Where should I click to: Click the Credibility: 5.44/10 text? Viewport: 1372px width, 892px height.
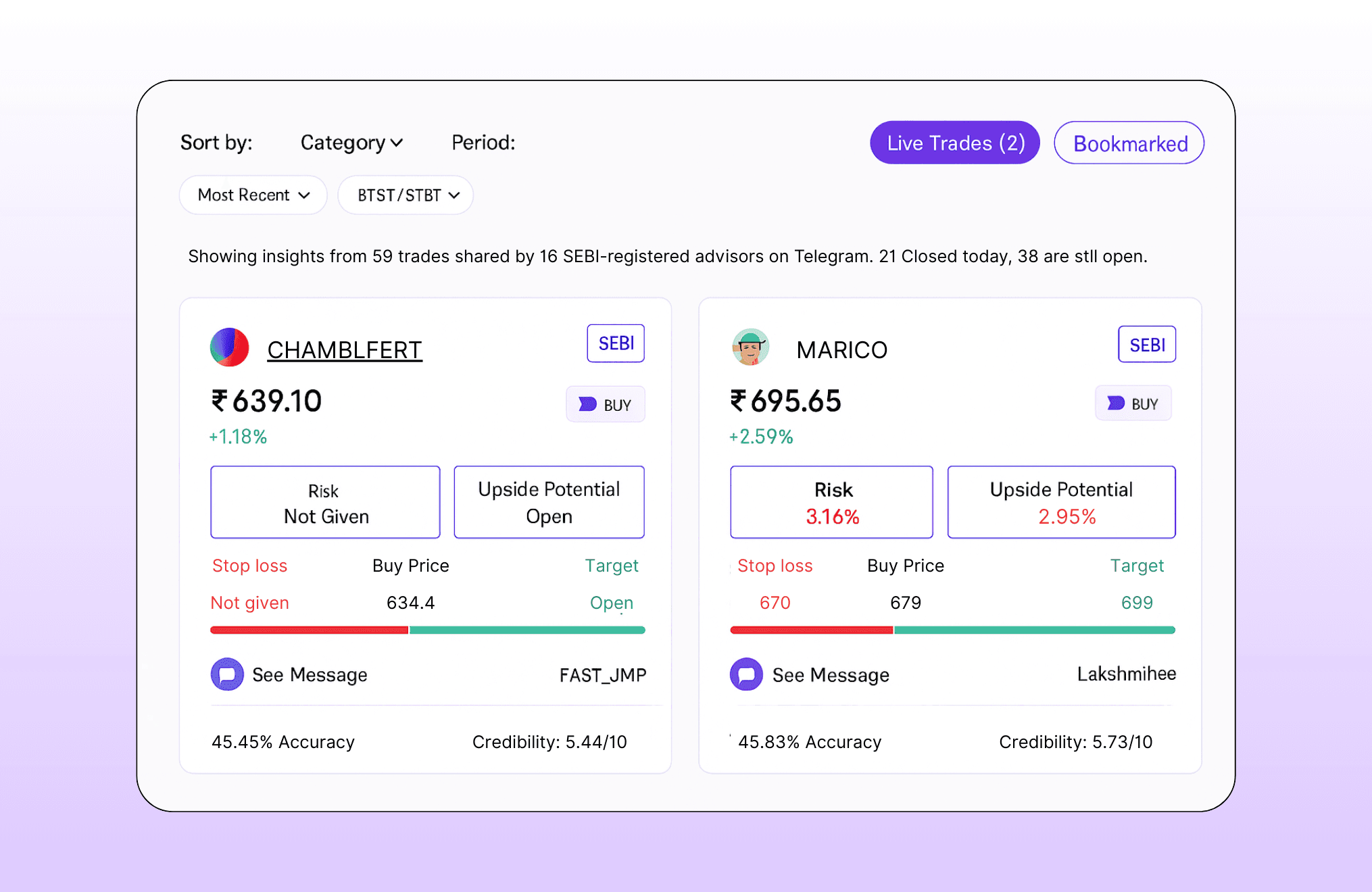[x=549, y=742]
